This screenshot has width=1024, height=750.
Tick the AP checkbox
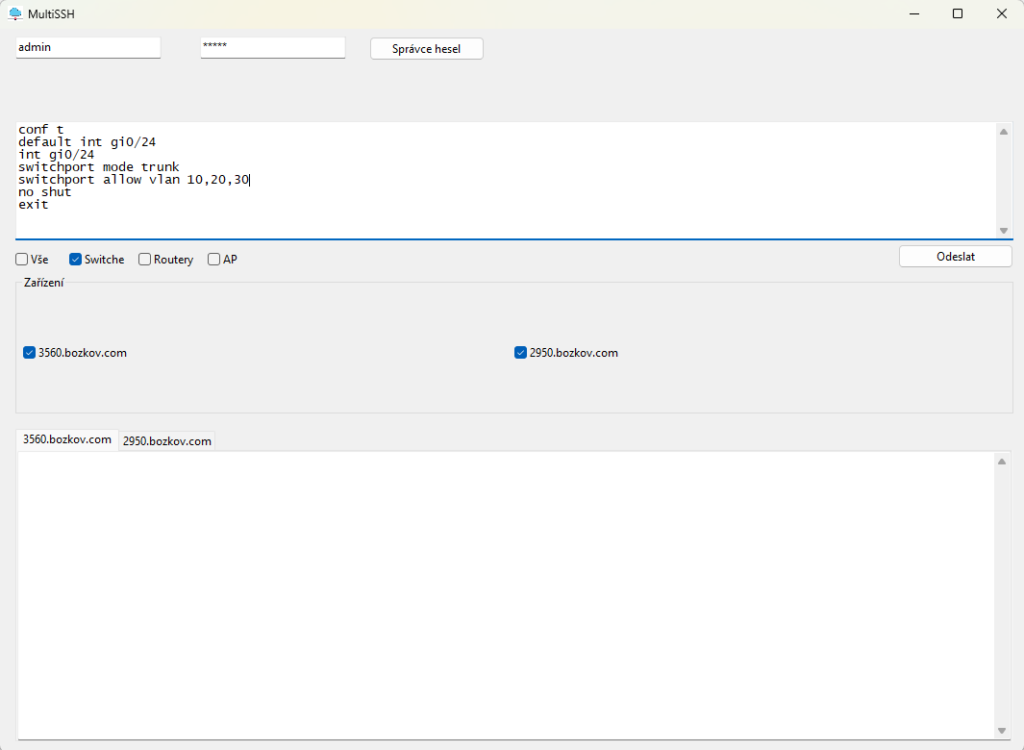tap(214, 259)
